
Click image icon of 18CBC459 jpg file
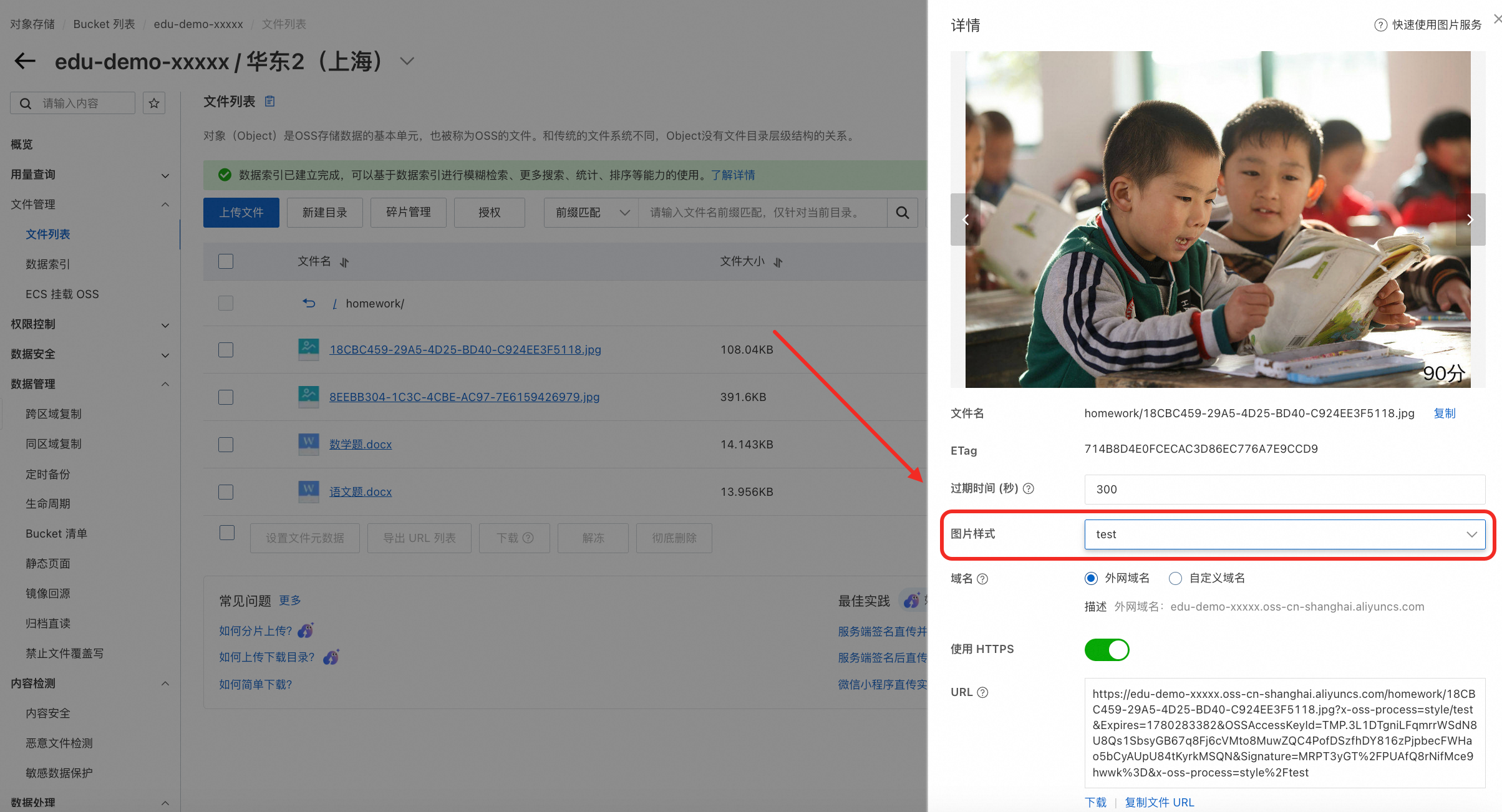[309, 349]
